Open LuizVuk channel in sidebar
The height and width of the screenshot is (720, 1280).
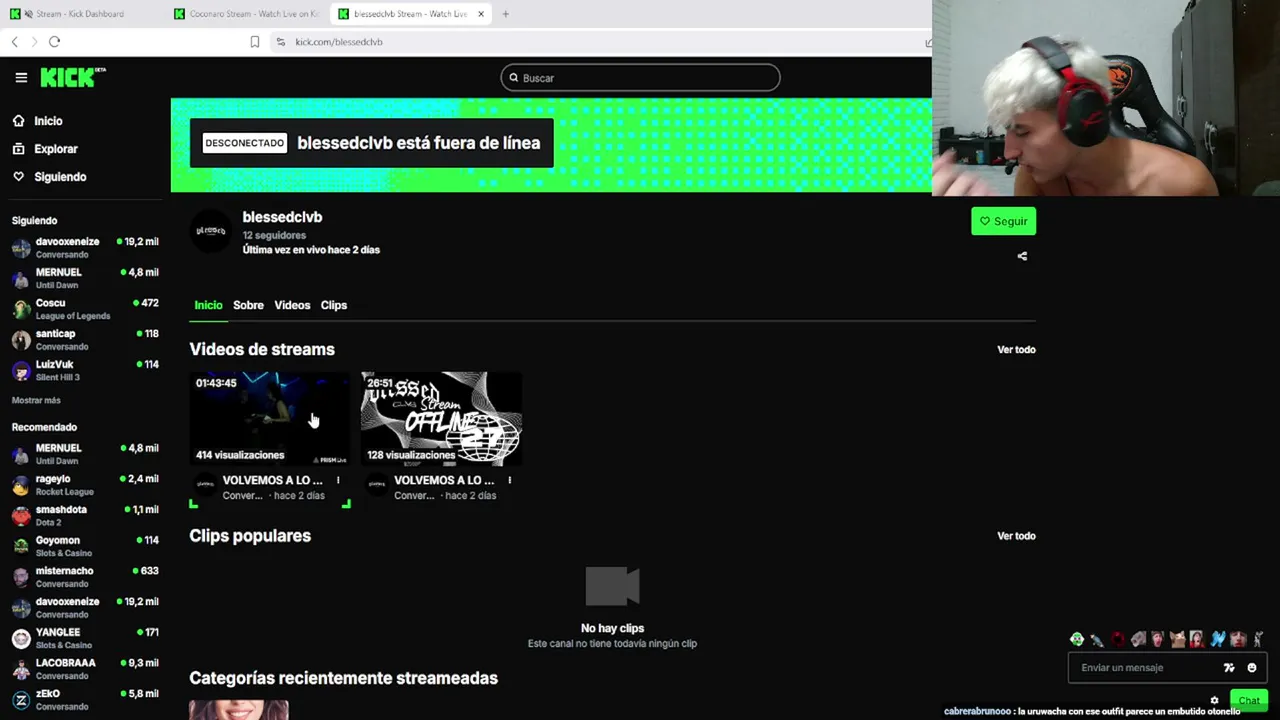coord(85,370)
